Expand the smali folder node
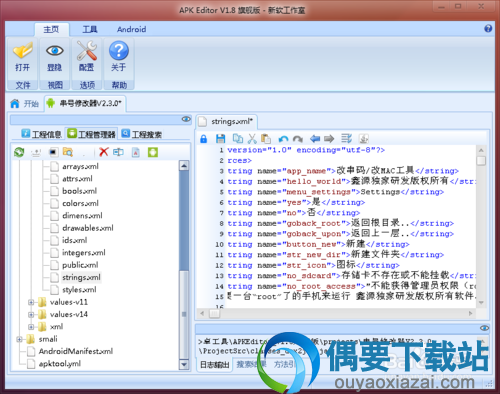This screenshot has height=394, width=500. 19,339
